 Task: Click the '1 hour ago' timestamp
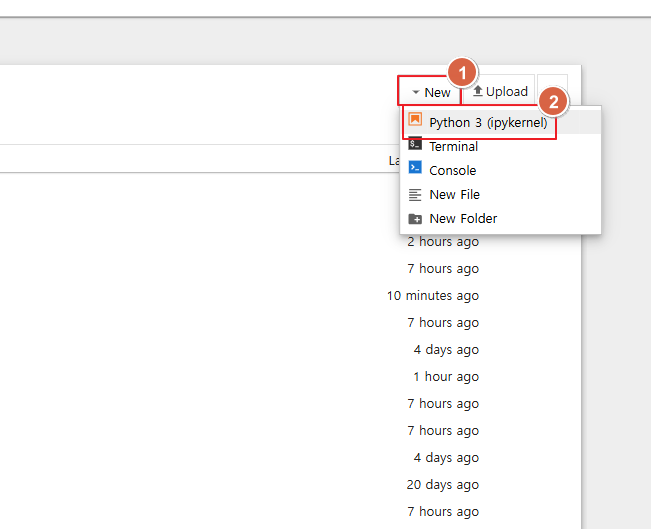click(x=446, y=377)
